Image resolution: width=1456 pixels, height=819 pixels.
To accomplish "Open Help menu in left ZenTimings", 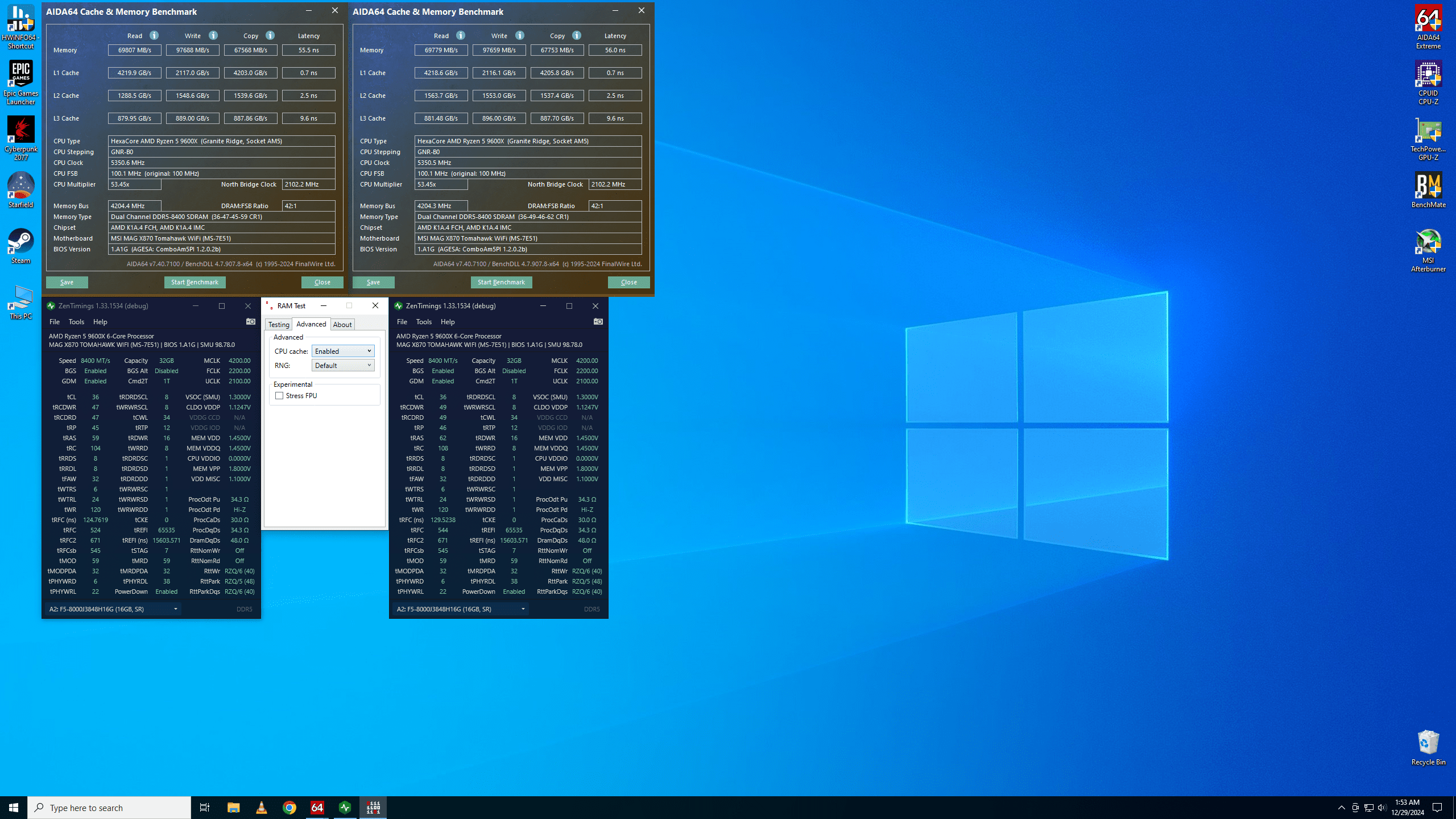I will 100,322.
